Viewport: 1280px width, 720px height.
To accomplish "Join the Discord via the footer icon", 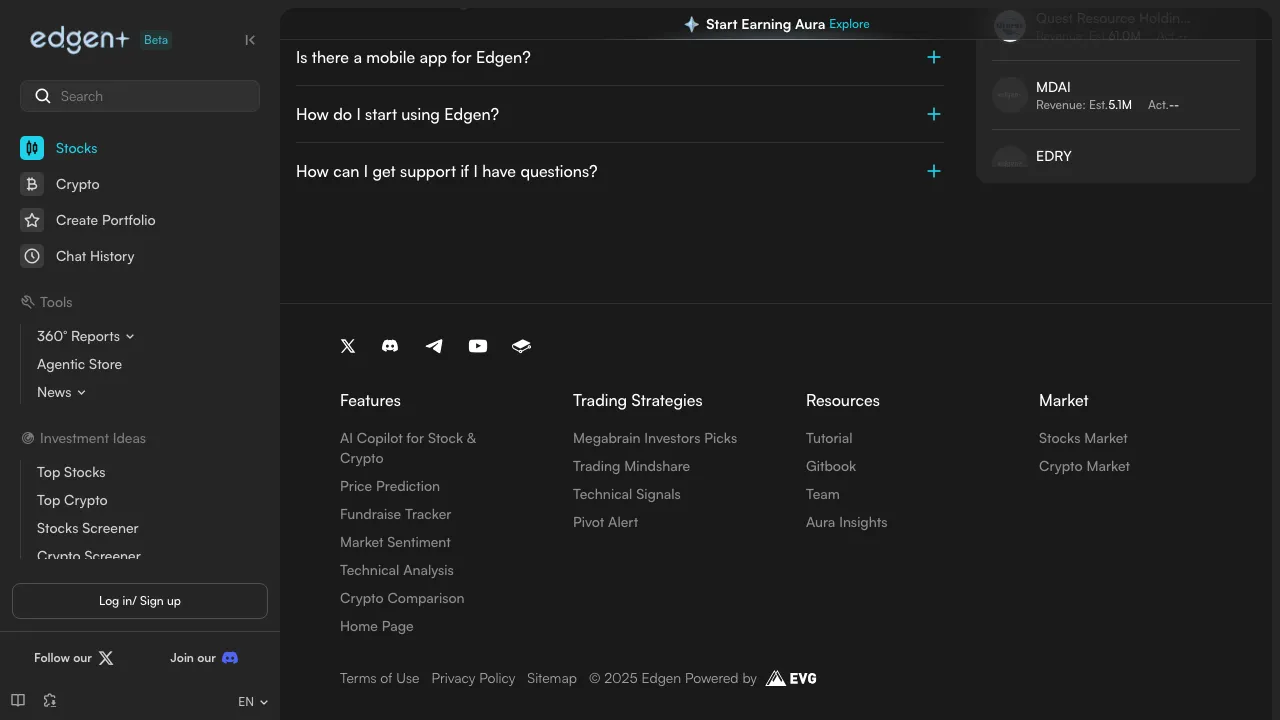I will click(390, 346).
